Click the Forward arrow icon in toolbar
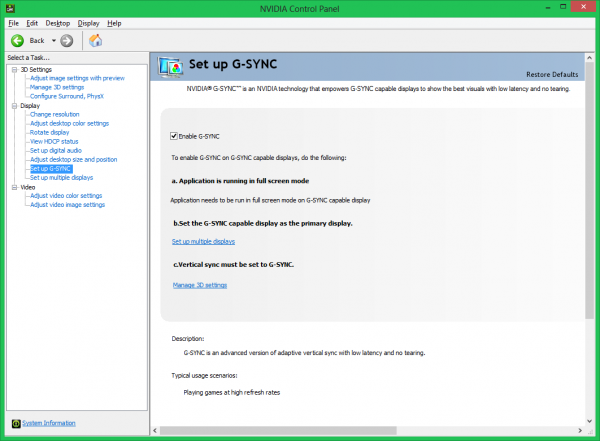600x441 pixels. pos(67,41)
